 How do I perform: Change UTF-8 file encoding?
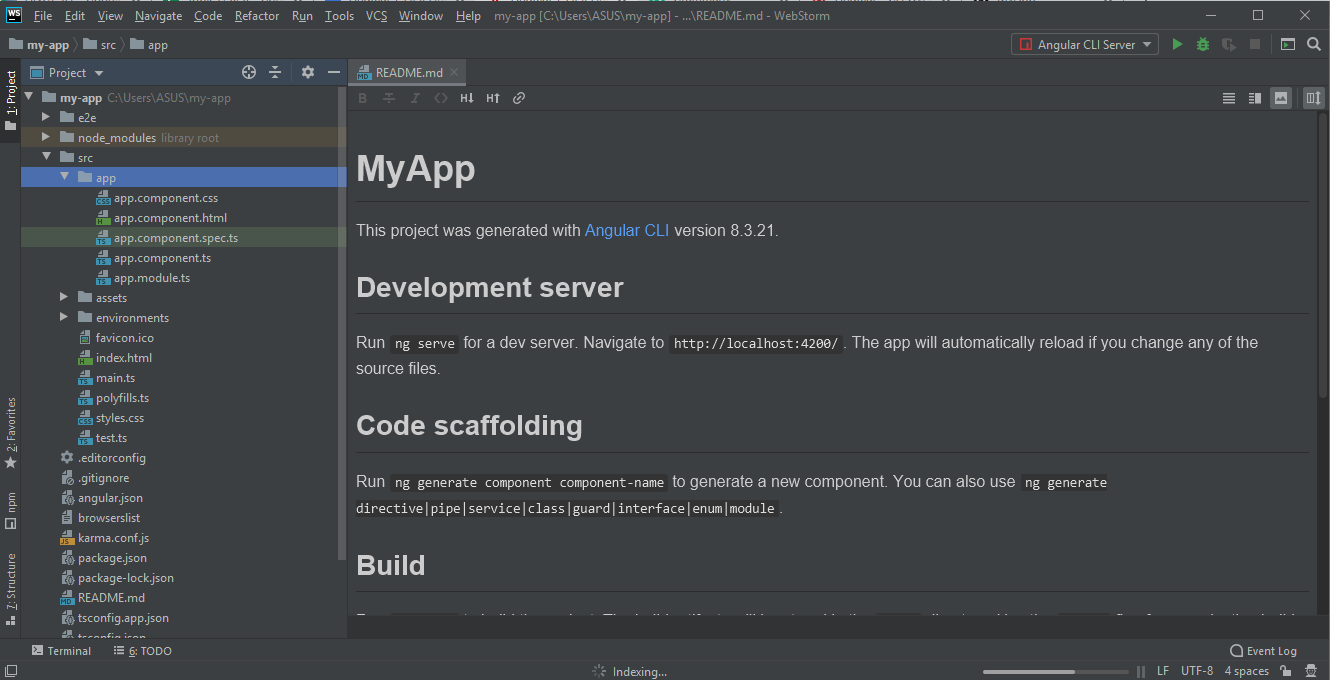1197,671
